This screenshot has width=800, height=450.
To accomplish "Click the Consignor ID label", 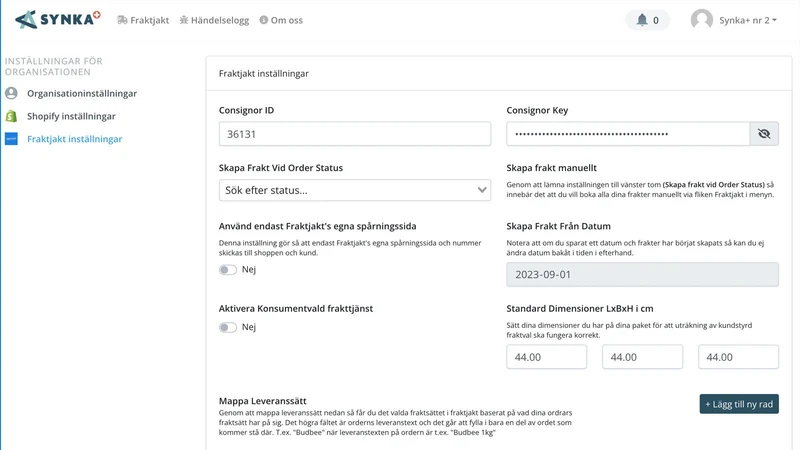I will click(x=246, y=110).
